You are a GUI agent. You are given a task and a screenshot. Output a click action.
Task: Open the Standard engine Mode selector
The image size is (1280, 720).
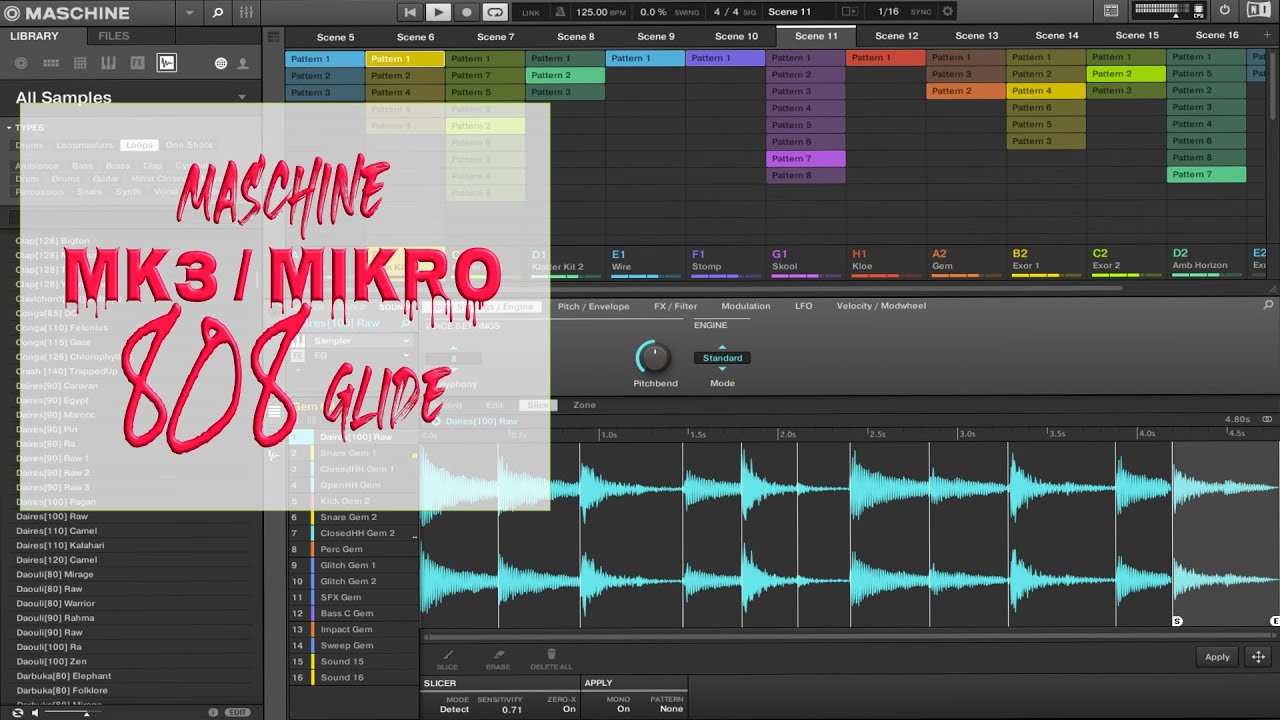pyautogui.click(x=722, y=358)
